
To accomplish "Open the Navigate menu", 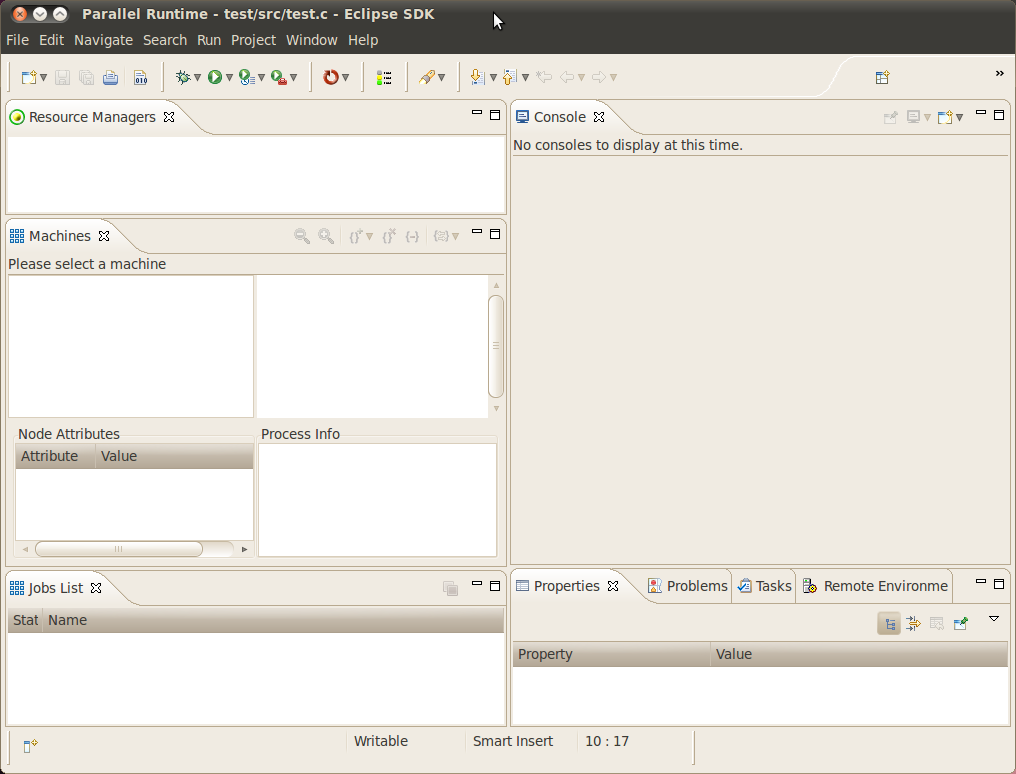I will pyautogui.click(x=103, y=40).
